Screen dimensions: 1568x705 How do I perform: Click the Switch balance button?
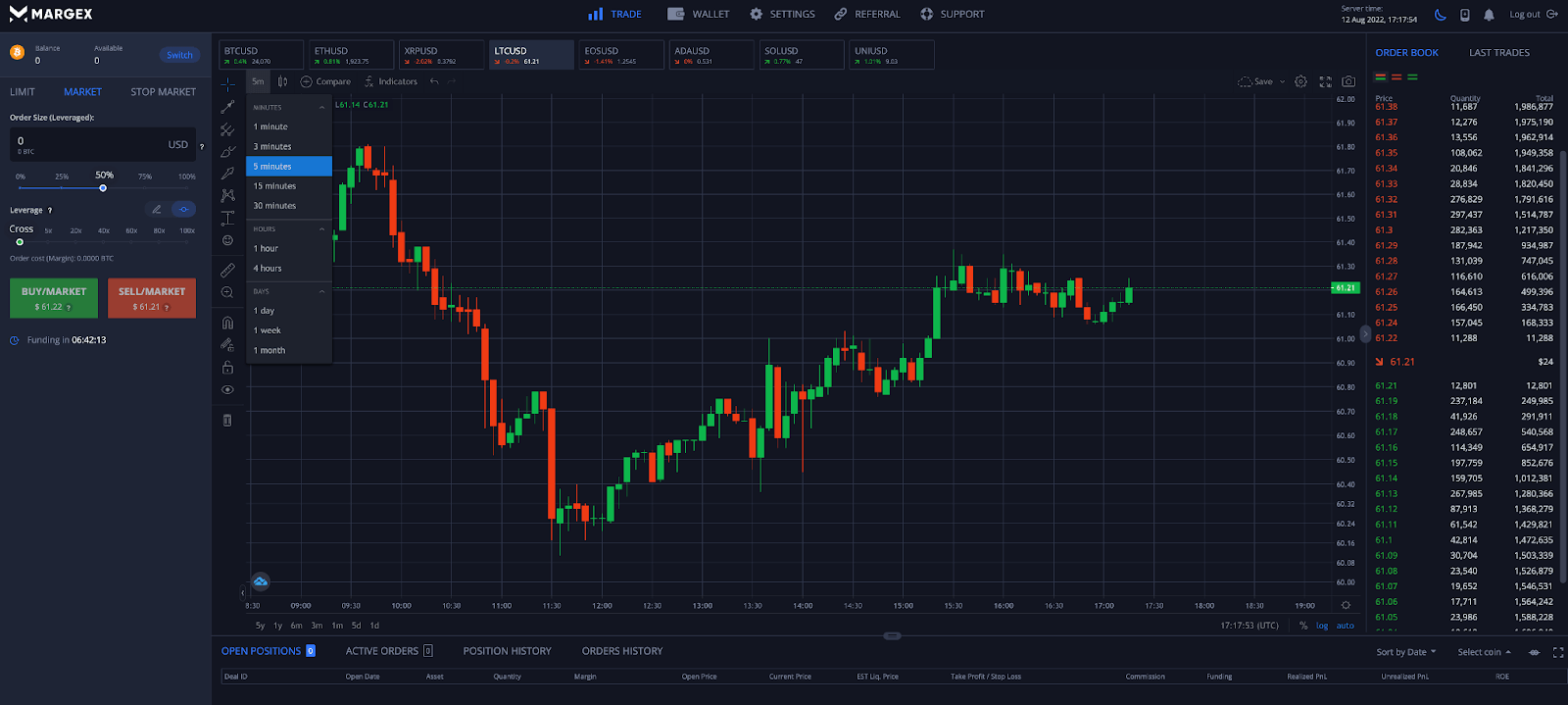(179, 55)
